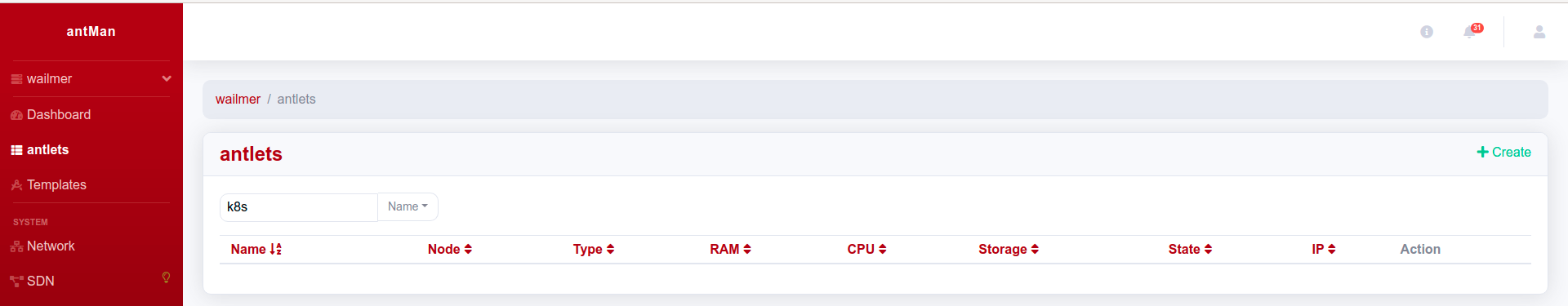
Task: Click the Network icon in sidebar
Action: tap(16, 246)
